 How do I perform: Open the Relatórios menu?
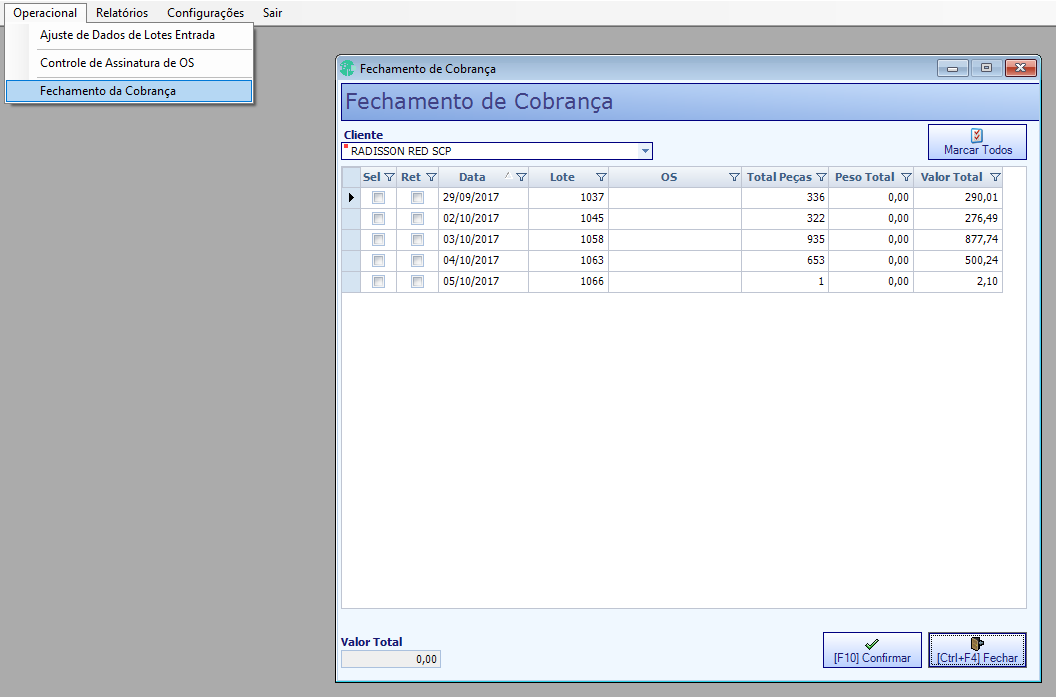pyautogui.click(x=122, y=13)
